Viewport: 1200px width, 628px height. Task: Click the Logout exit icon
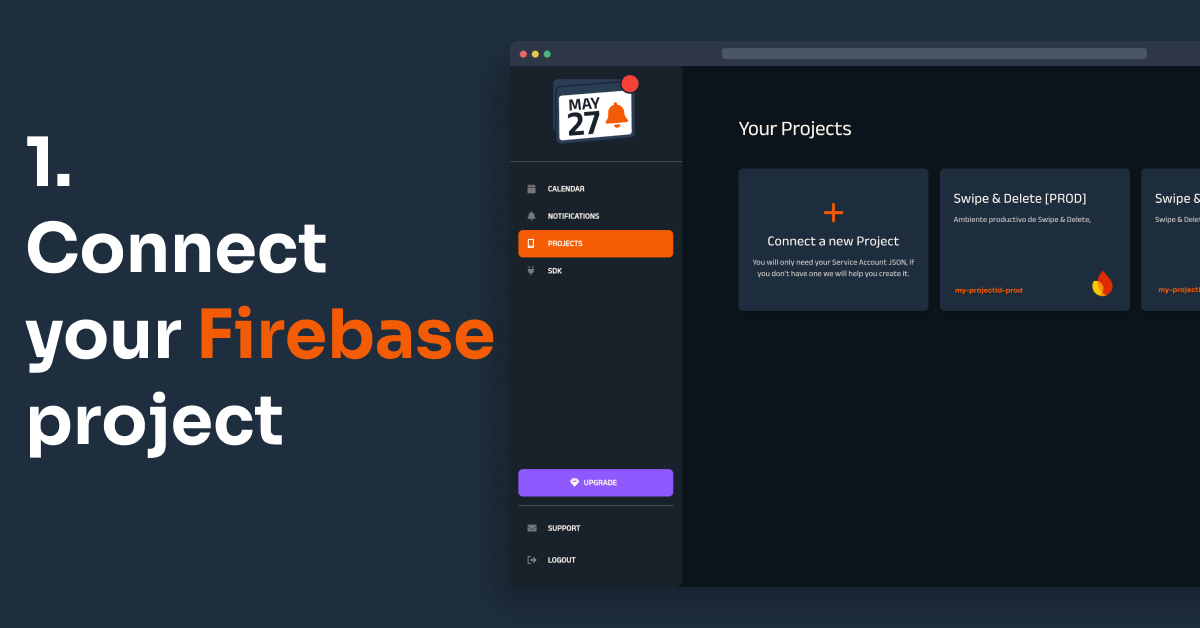531,559
